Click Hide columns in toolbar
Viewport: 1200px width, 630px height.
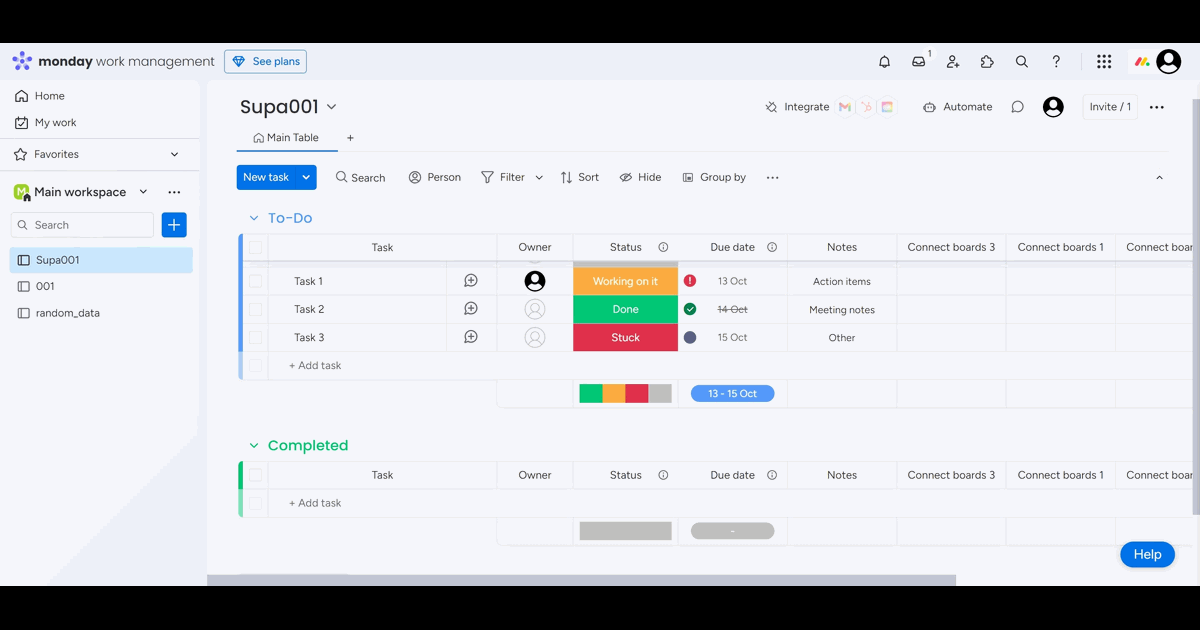pyautogui.click(x=640, y=177)
